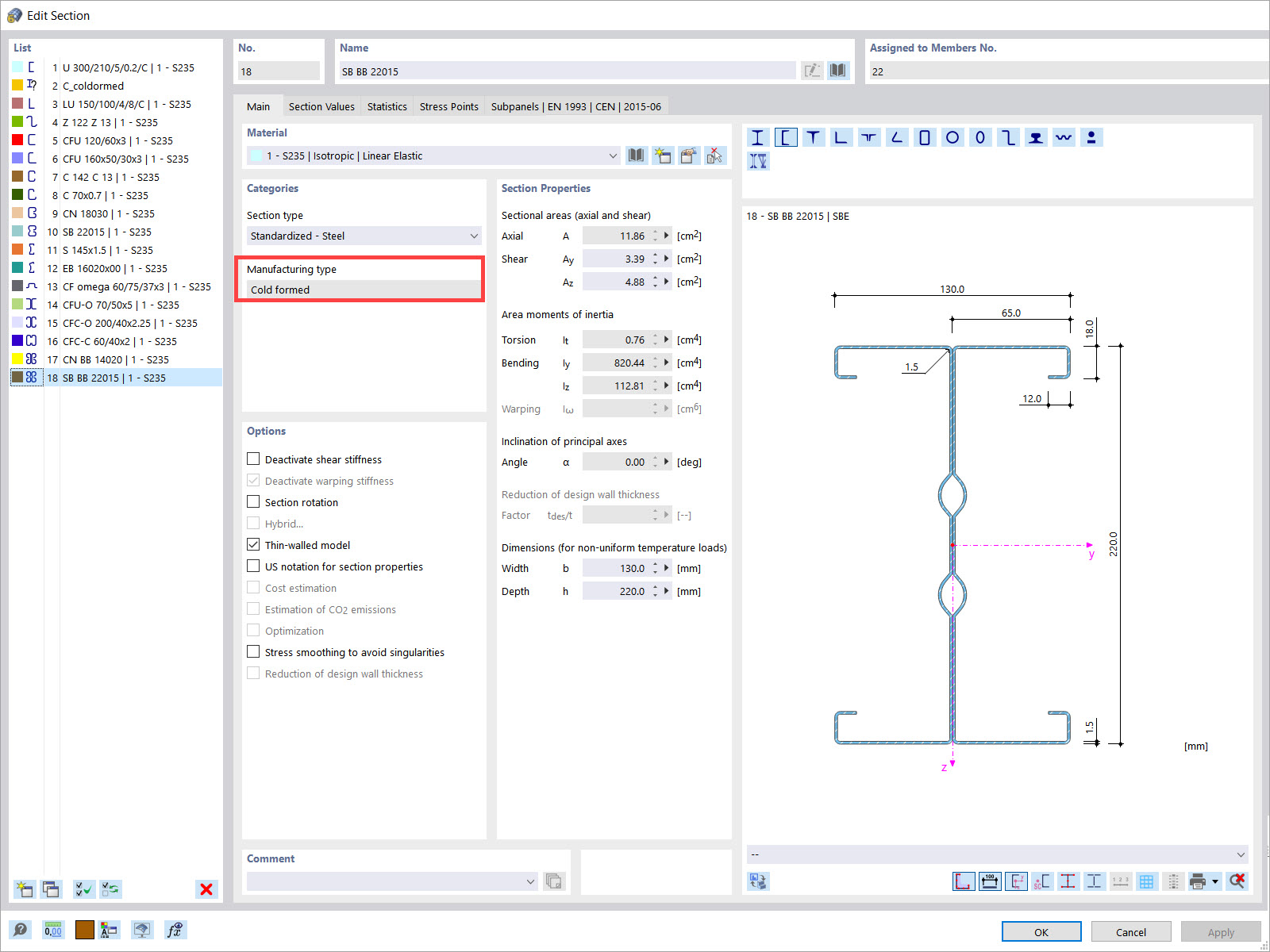
Task: Select section 10 SB 22015 in list
Action: click(116, 232)
